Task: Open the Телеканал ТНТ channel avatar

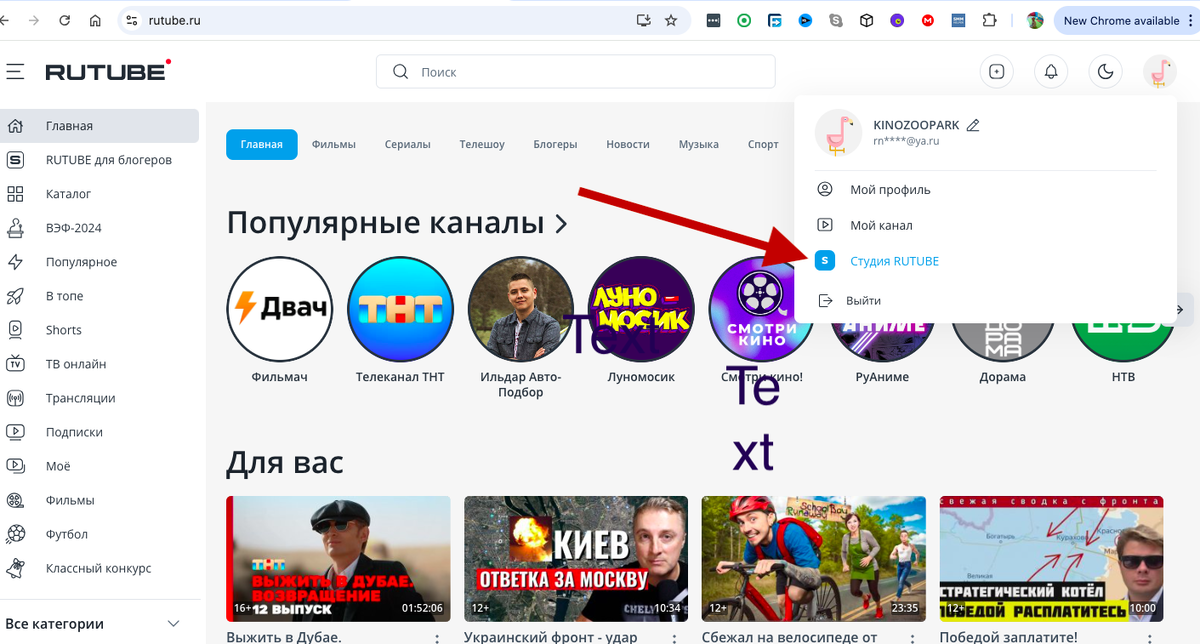Action: pyautogui.click(x=400, y=308)
